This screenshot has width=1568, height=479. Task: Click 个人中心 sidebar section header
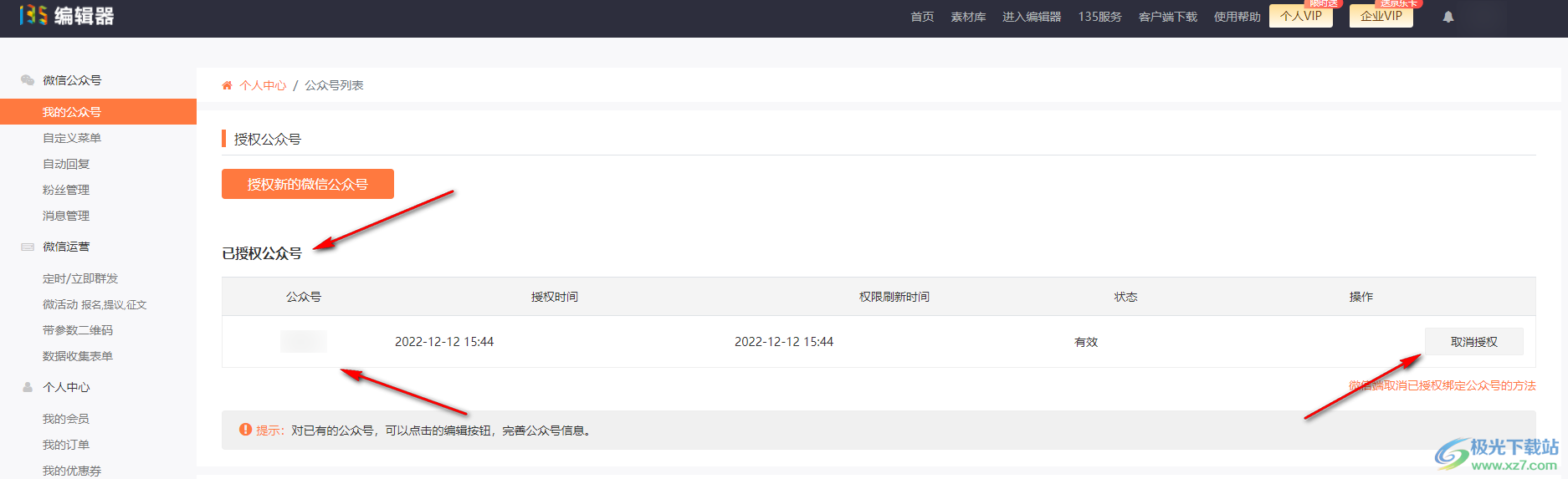tap(66, 387)
